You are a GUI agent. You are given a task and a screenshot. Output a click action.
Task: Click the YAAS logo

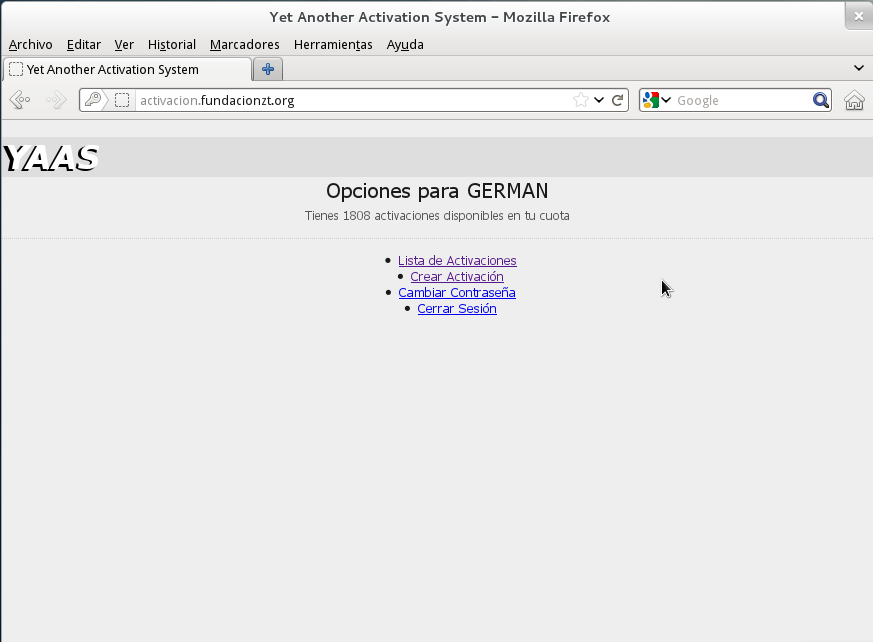pos(51,158)
